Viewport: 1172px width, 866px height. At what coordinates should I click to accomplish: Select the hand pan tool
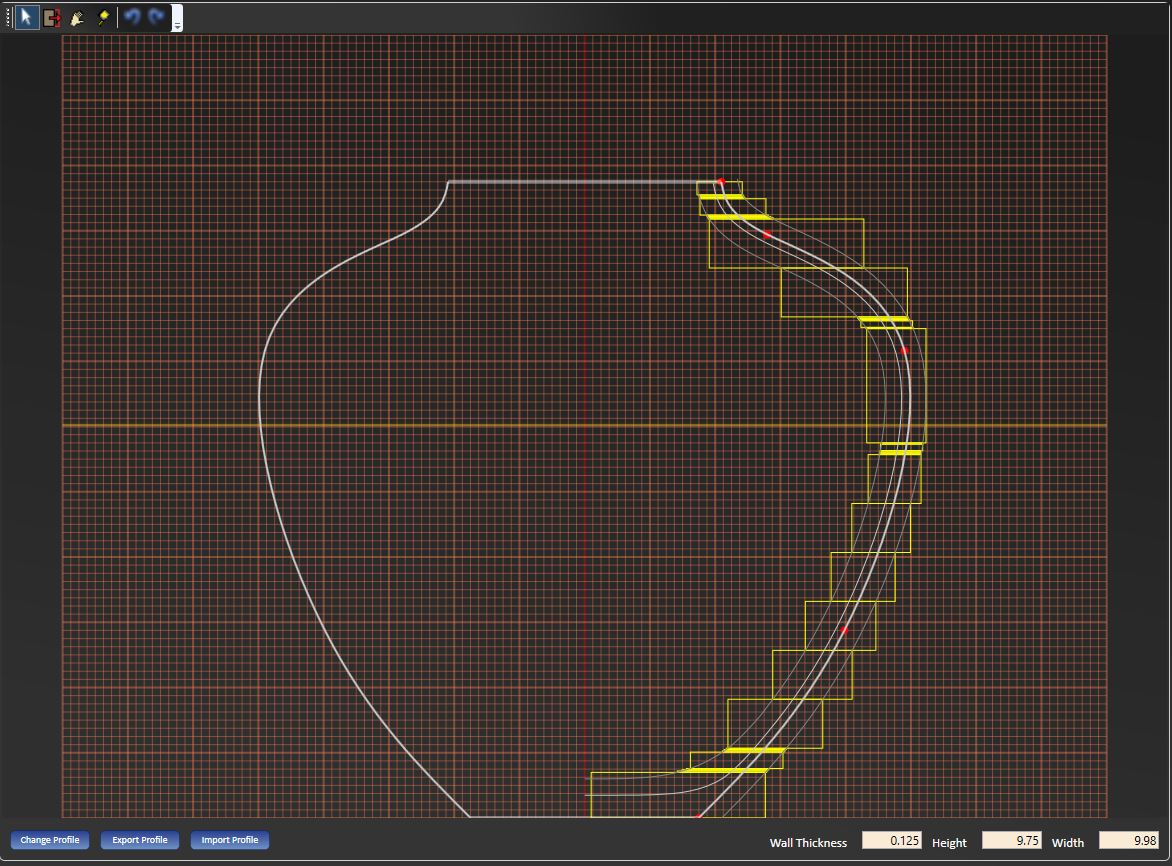point(77,17)
